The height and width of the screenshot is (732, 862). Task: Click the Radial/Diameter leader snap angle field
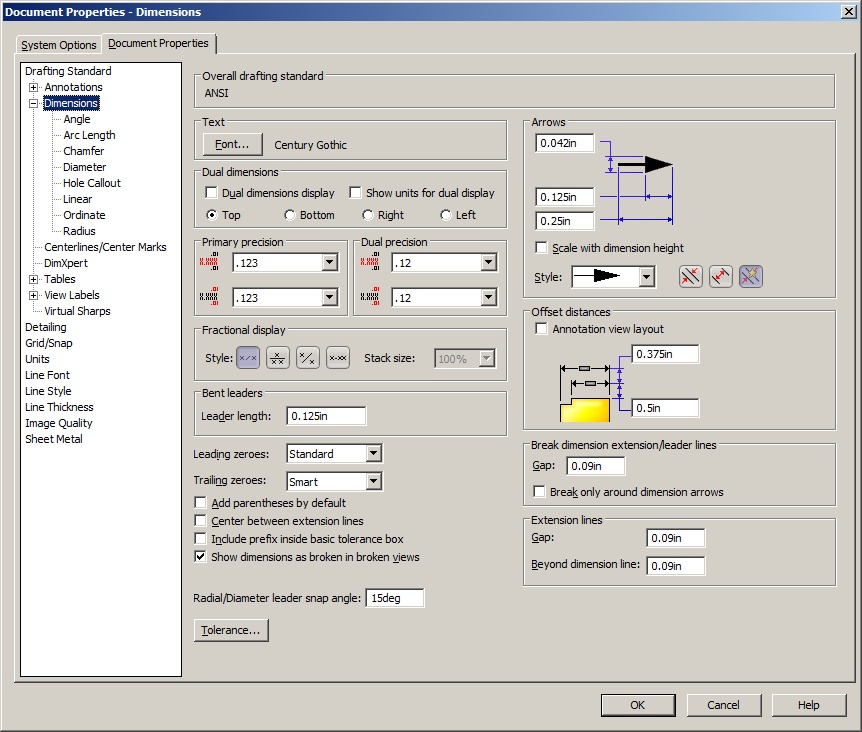pos(395,598)
